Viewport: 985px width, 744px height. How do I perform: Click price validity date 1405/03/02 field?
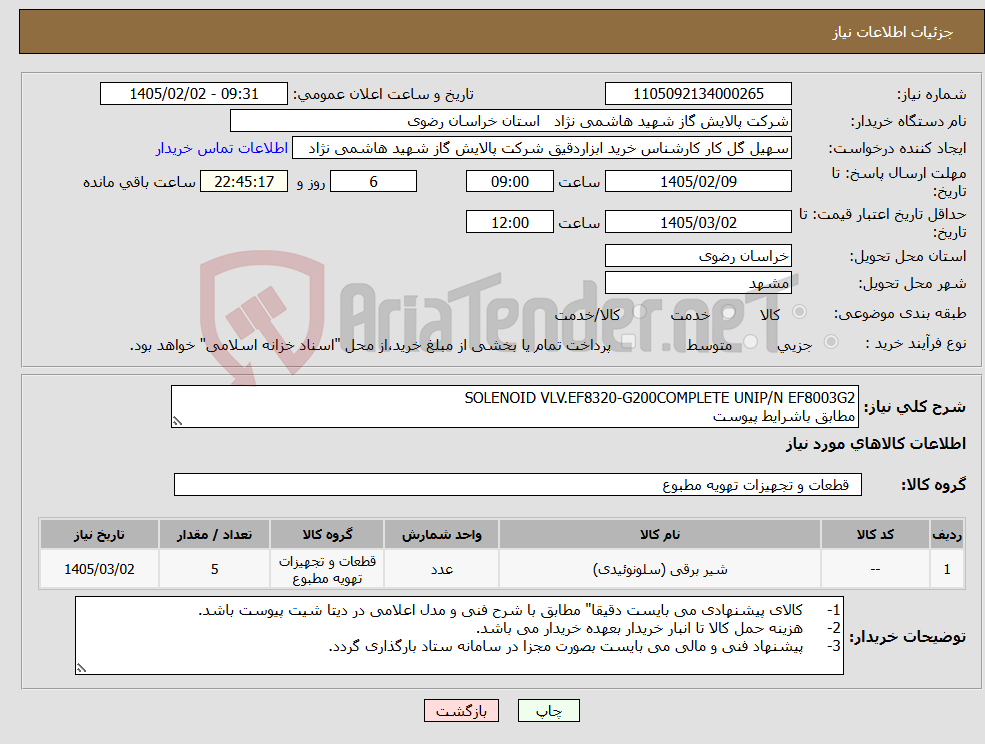tap(698, 222)
